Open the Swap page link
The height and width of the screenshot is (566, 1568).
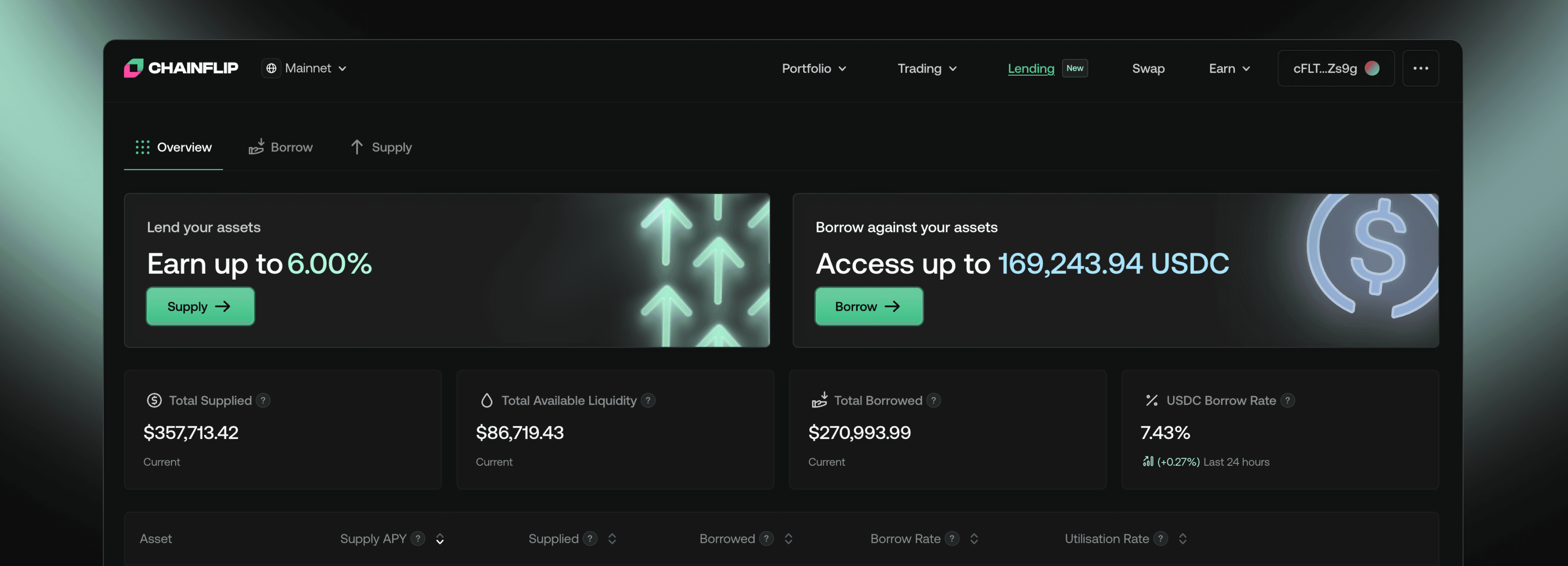point(1148,69)
